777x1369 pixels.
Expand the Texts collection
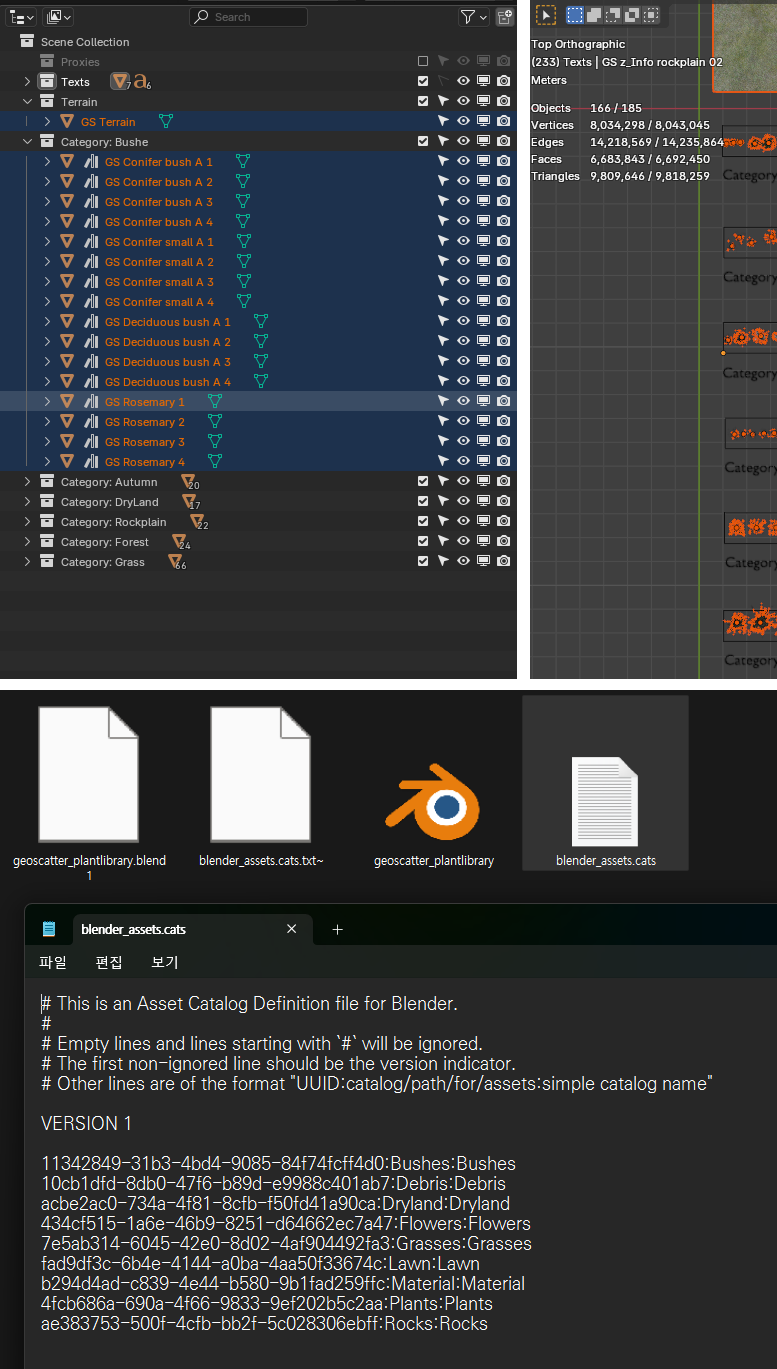point(27,82)
